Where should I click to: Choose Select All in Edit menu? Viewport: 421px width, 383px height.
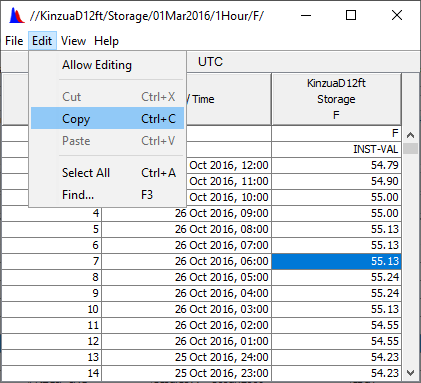pyautogui.click(x=107, y=173)
